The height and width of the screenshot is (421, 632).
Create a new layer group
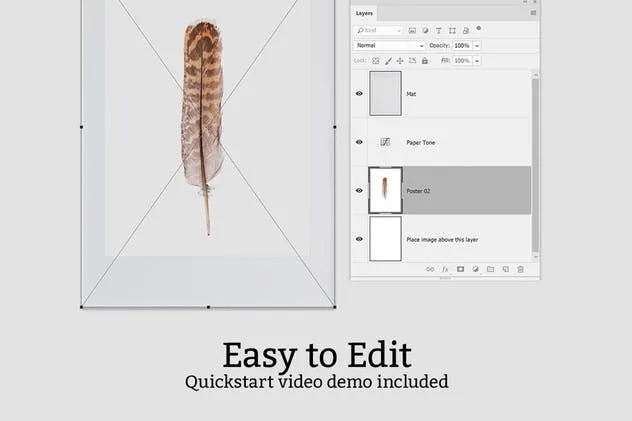click(490, 269)
